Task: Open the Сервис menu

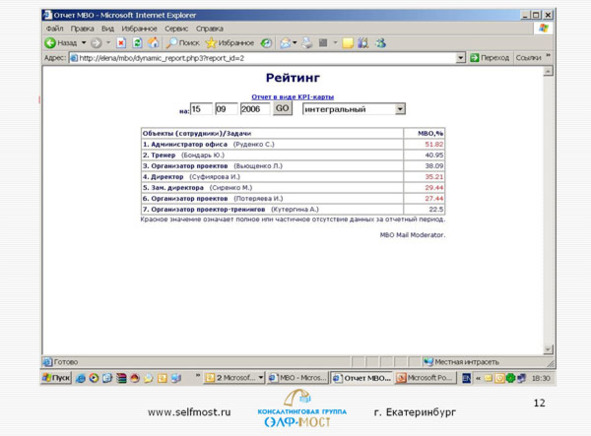Action: pos(176,29)
